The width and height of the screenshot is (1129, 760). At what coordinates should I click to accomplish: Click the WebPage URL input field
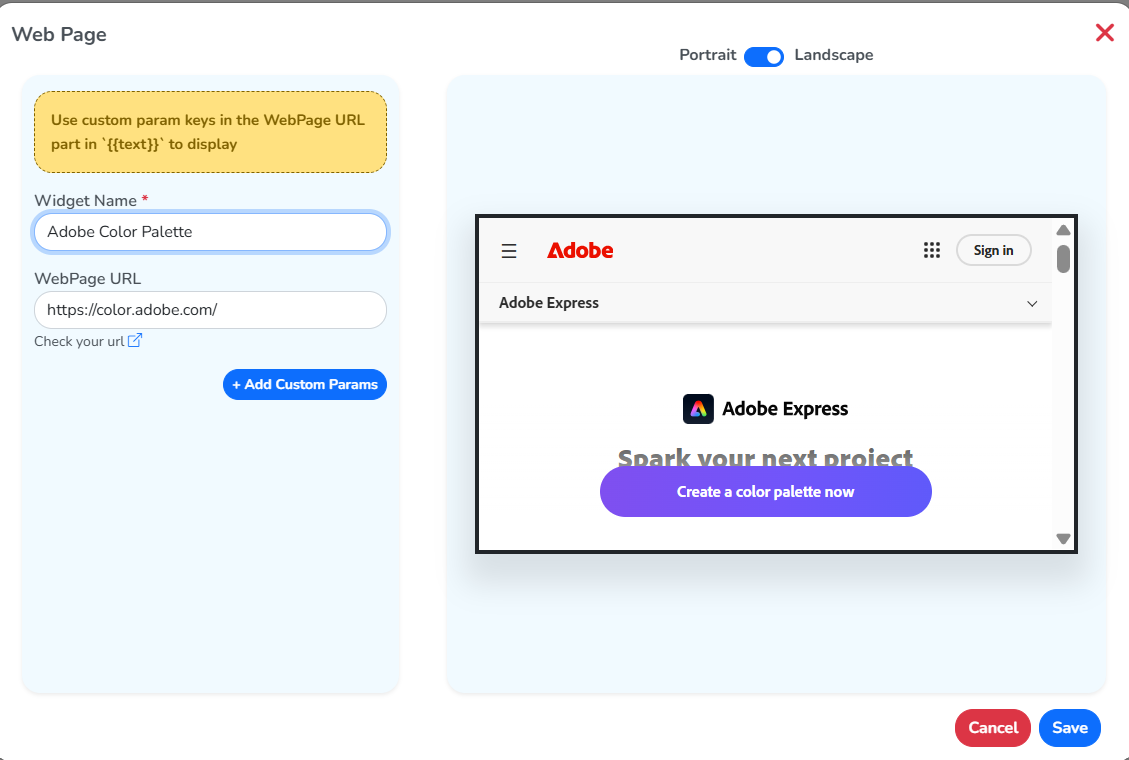(x=210, y=310)
